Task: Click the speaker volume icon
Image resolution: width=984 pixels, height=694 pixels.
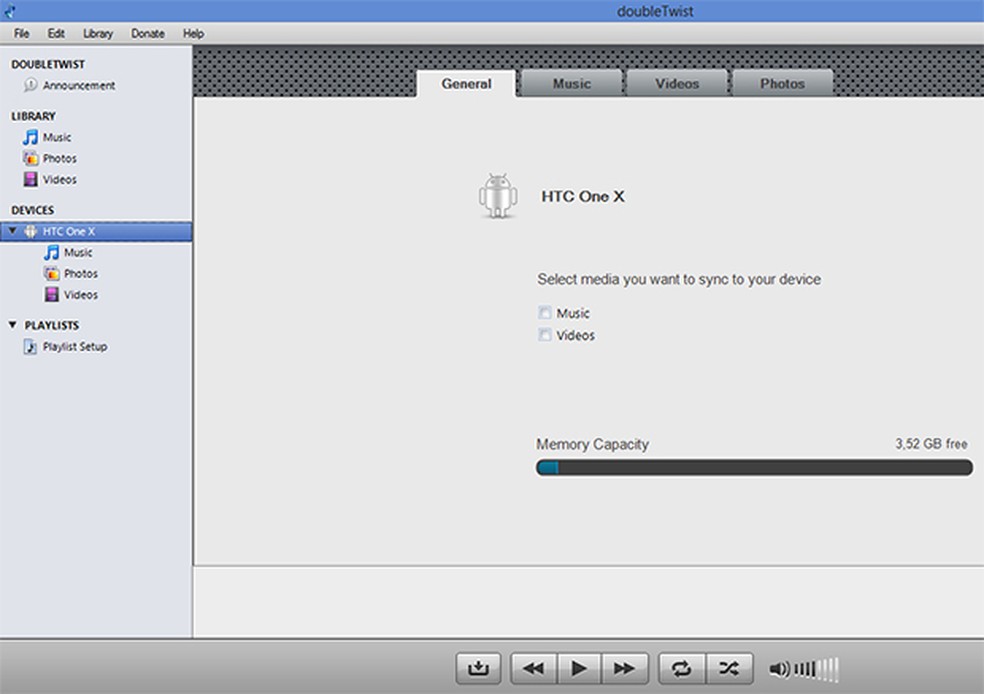Action: pos(779,670)
